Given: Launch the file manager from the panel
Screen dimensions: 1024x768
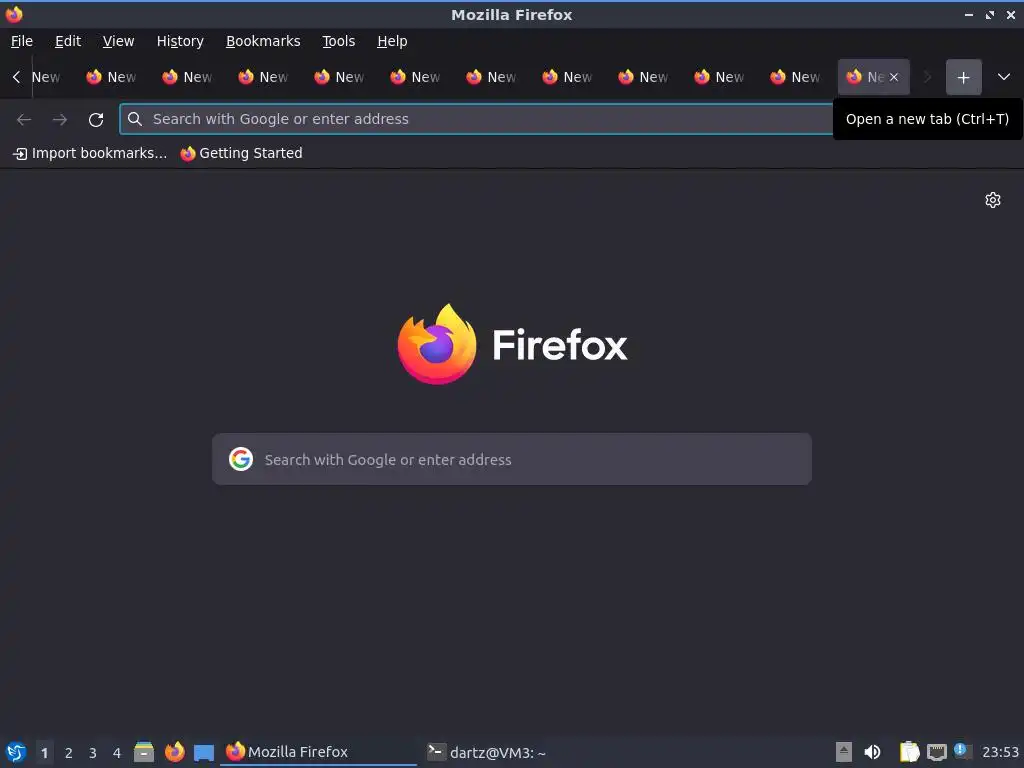Looking at the screenshot, I should pyautogui.click(x=144, y=752).
